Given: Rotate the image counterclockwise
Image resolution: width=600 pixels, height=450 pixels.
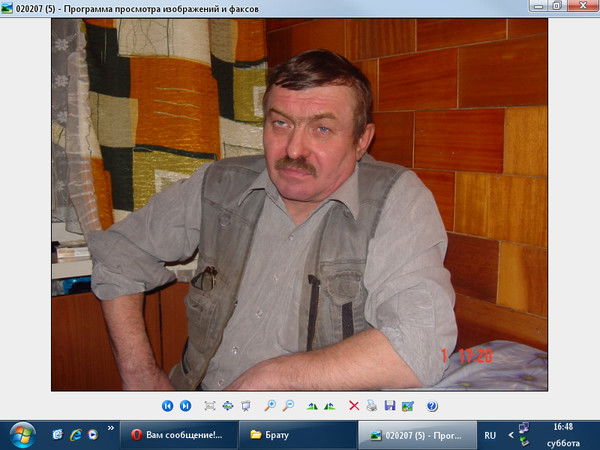Looking at the screenshot, I should 329,406.
